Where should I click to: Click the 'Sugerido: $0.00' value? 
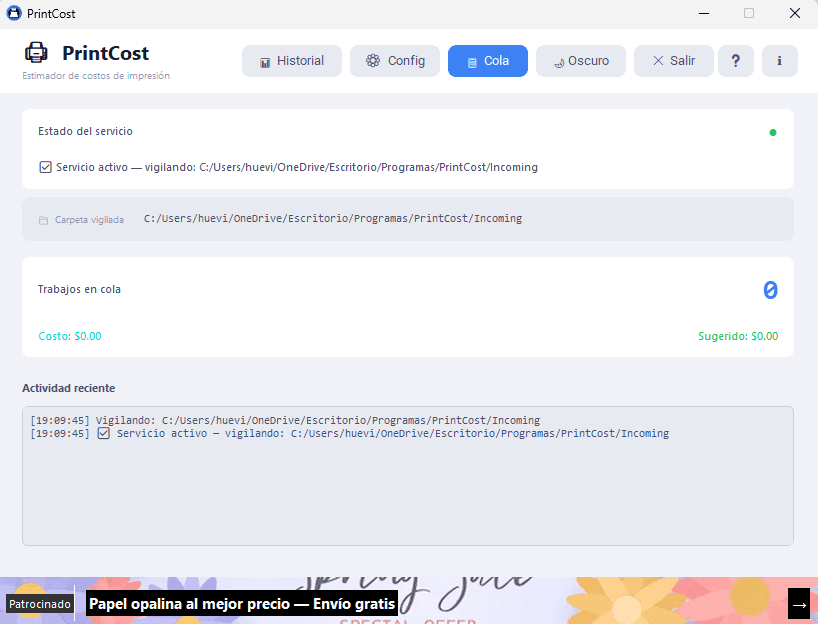(738, 336)
